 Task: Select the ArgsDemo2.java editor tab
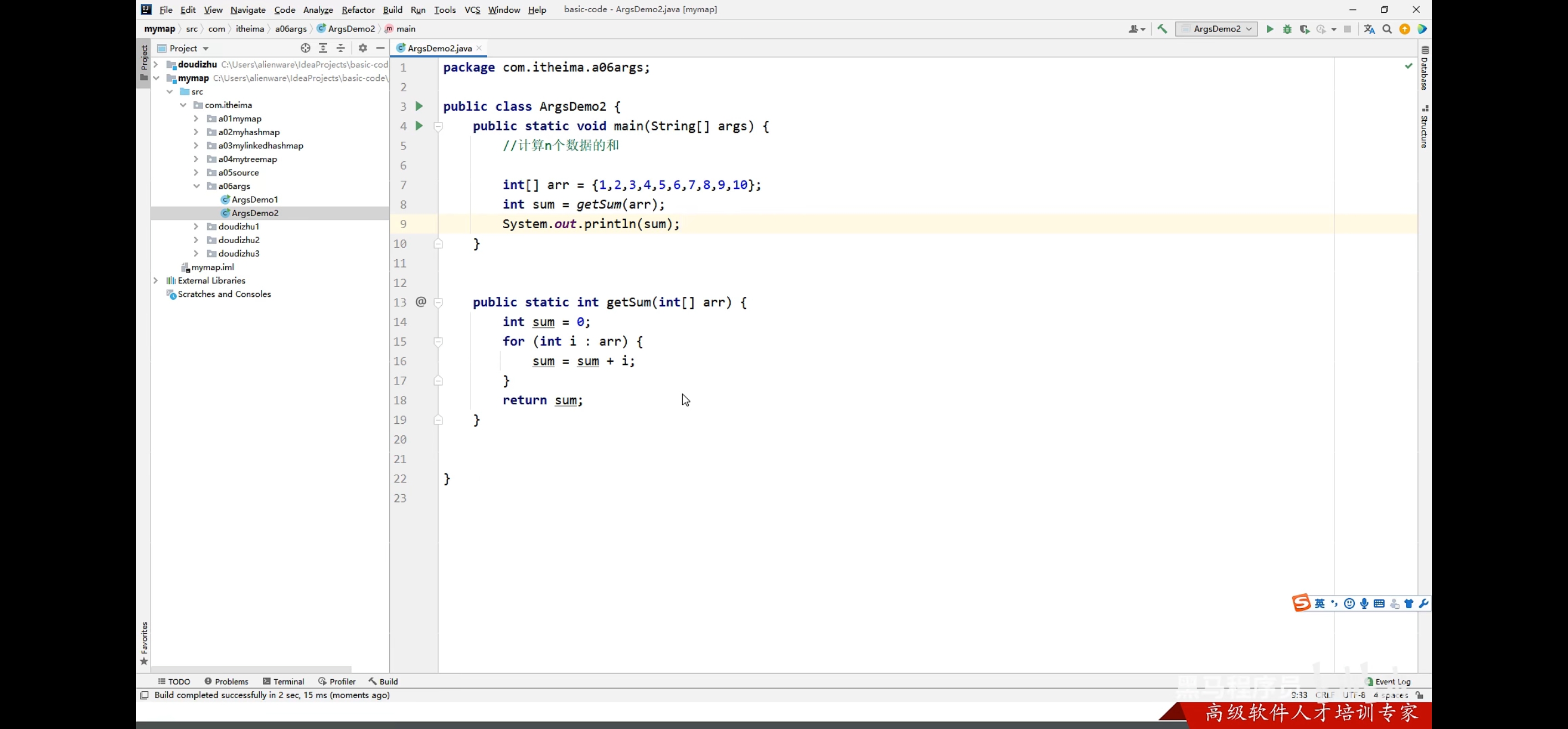(x=439, y=48)
